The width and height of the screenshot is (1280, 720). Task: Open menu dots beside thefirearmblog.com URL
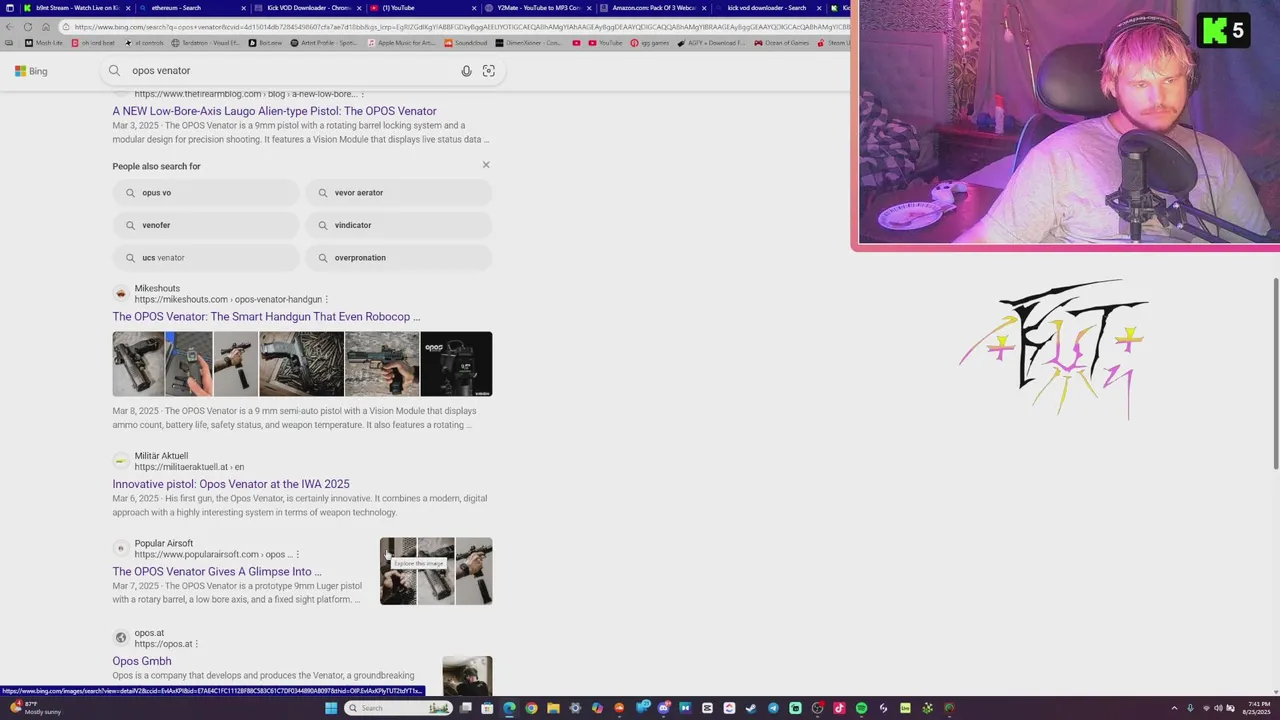click(x=362, y=94)
